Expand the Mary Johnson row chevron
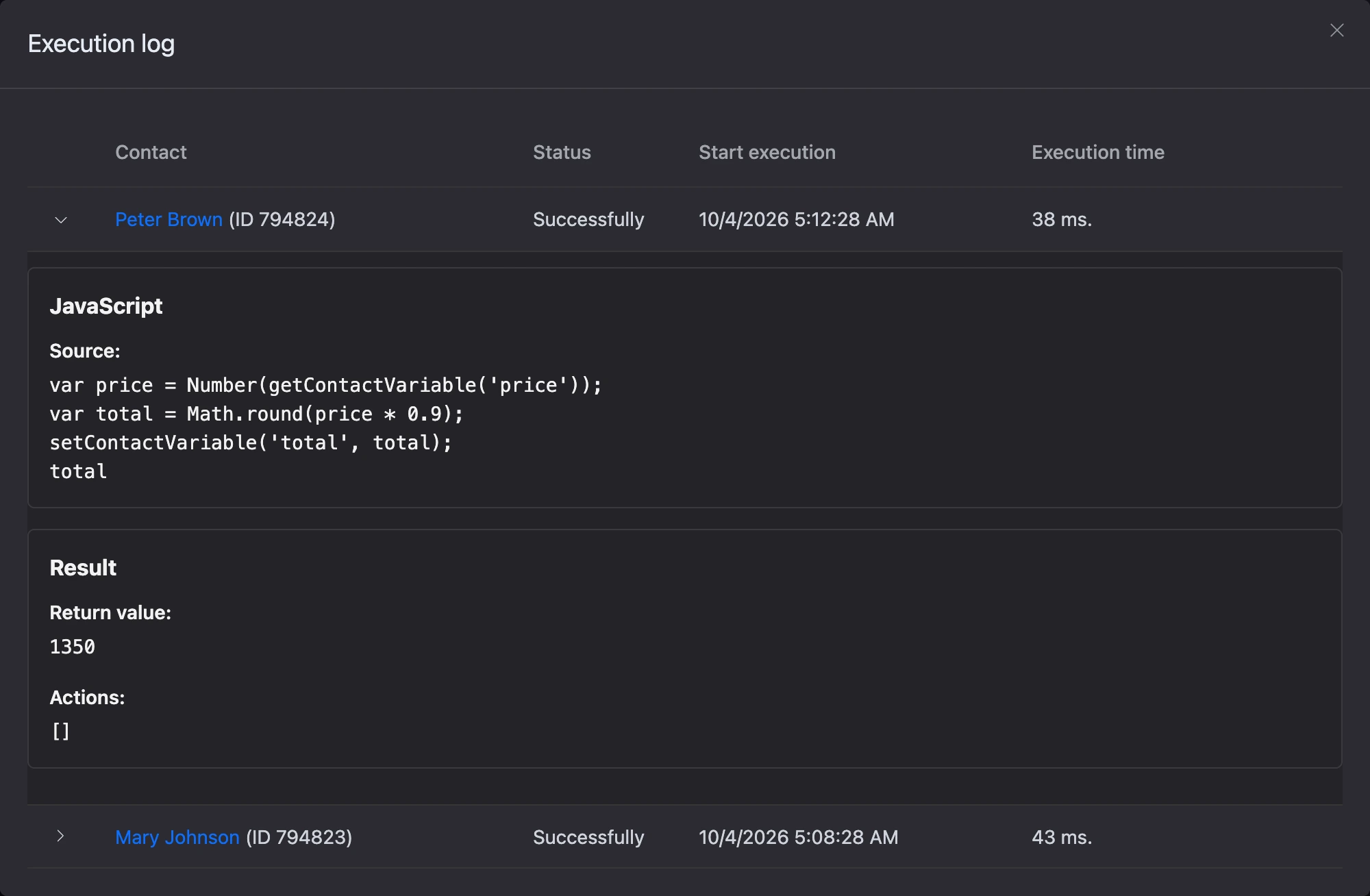 (x=60, y=836)
